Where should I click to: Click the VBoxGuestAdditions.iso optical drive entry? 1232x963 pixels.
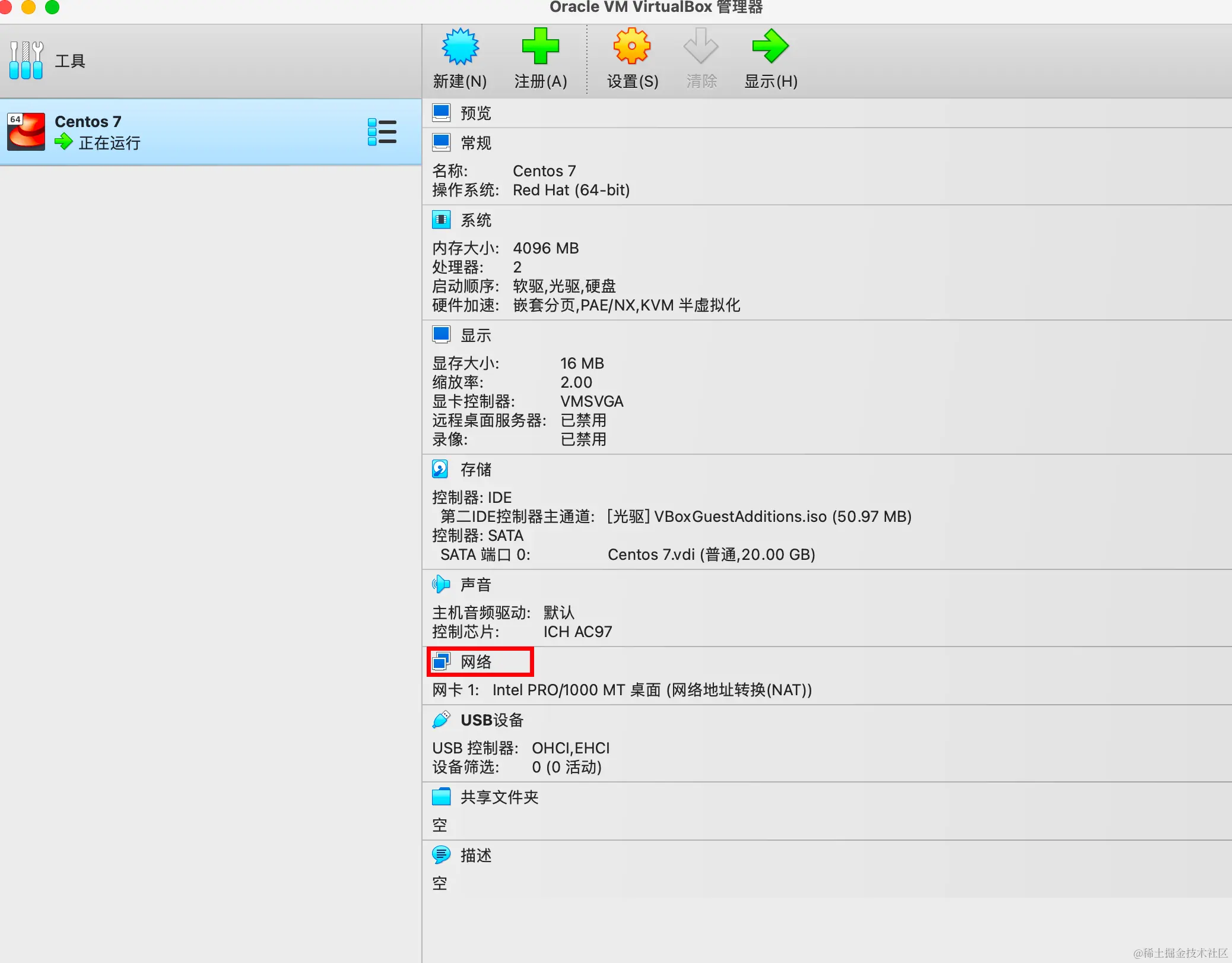(759, 517)
